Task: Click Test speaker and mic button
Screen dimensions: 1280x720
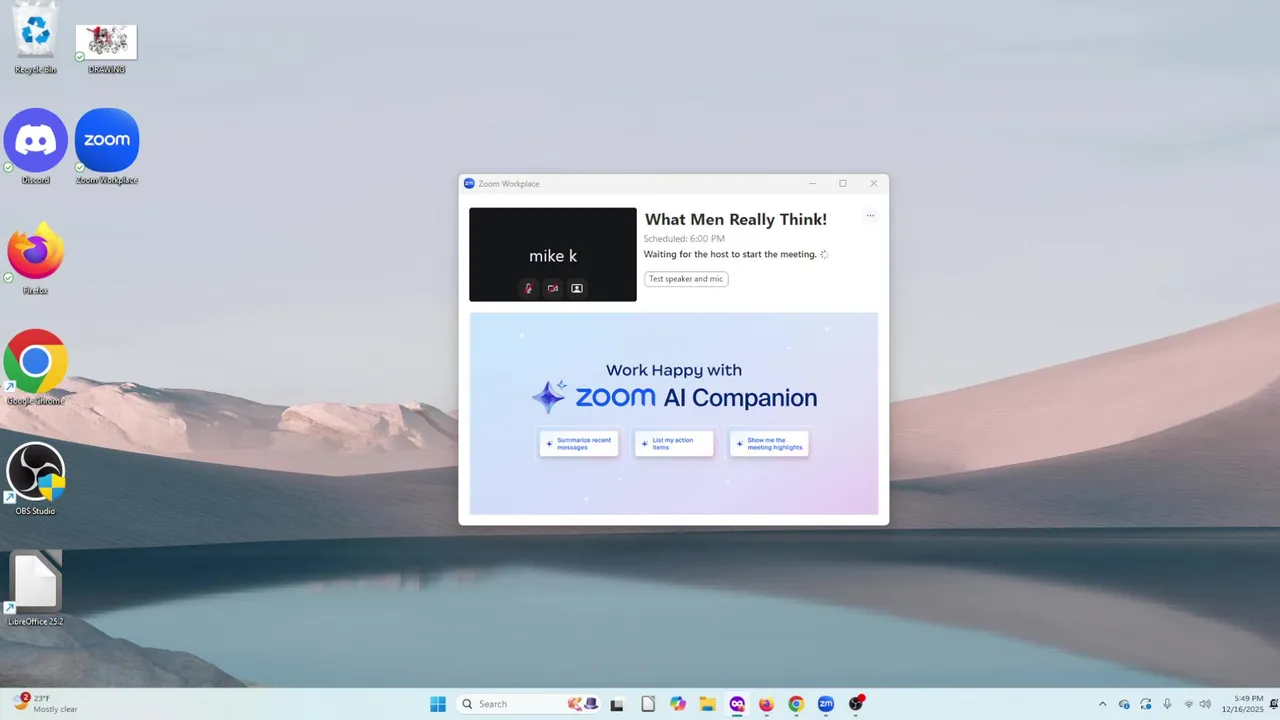Action: (686, 279)
